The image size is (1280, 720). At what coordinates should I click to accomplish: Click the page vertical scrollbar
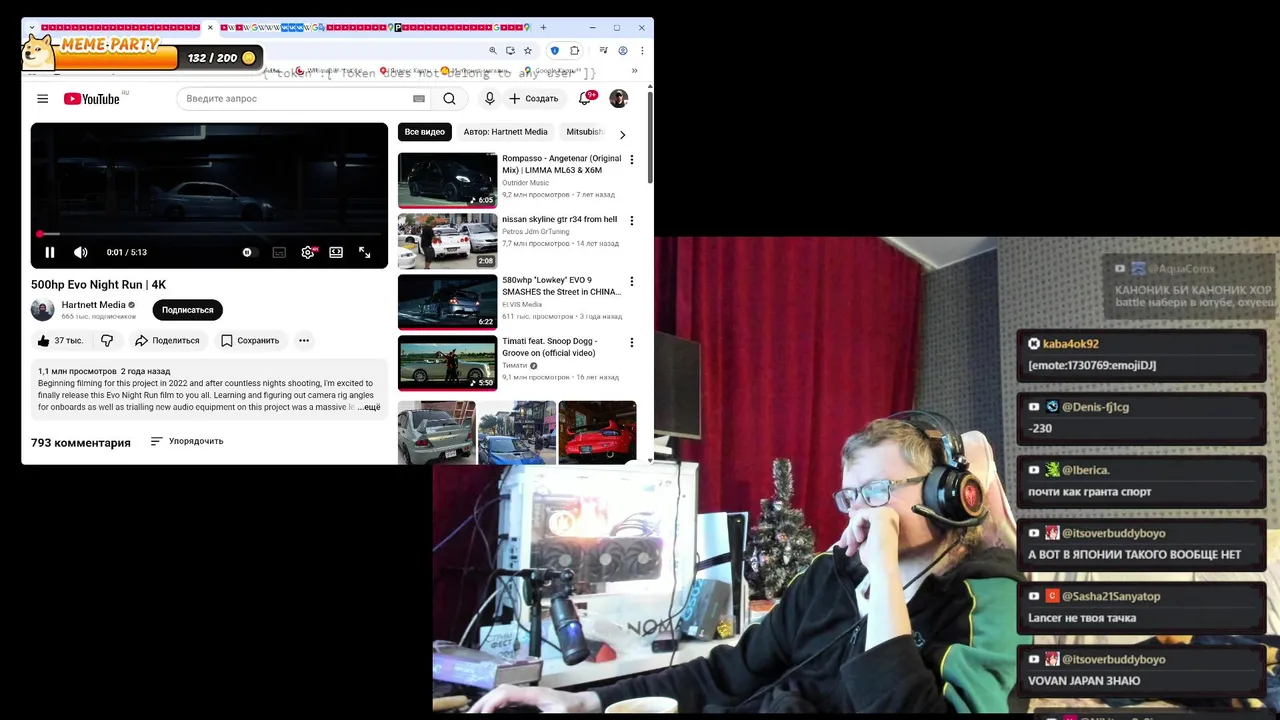click(x=650, y=138)
